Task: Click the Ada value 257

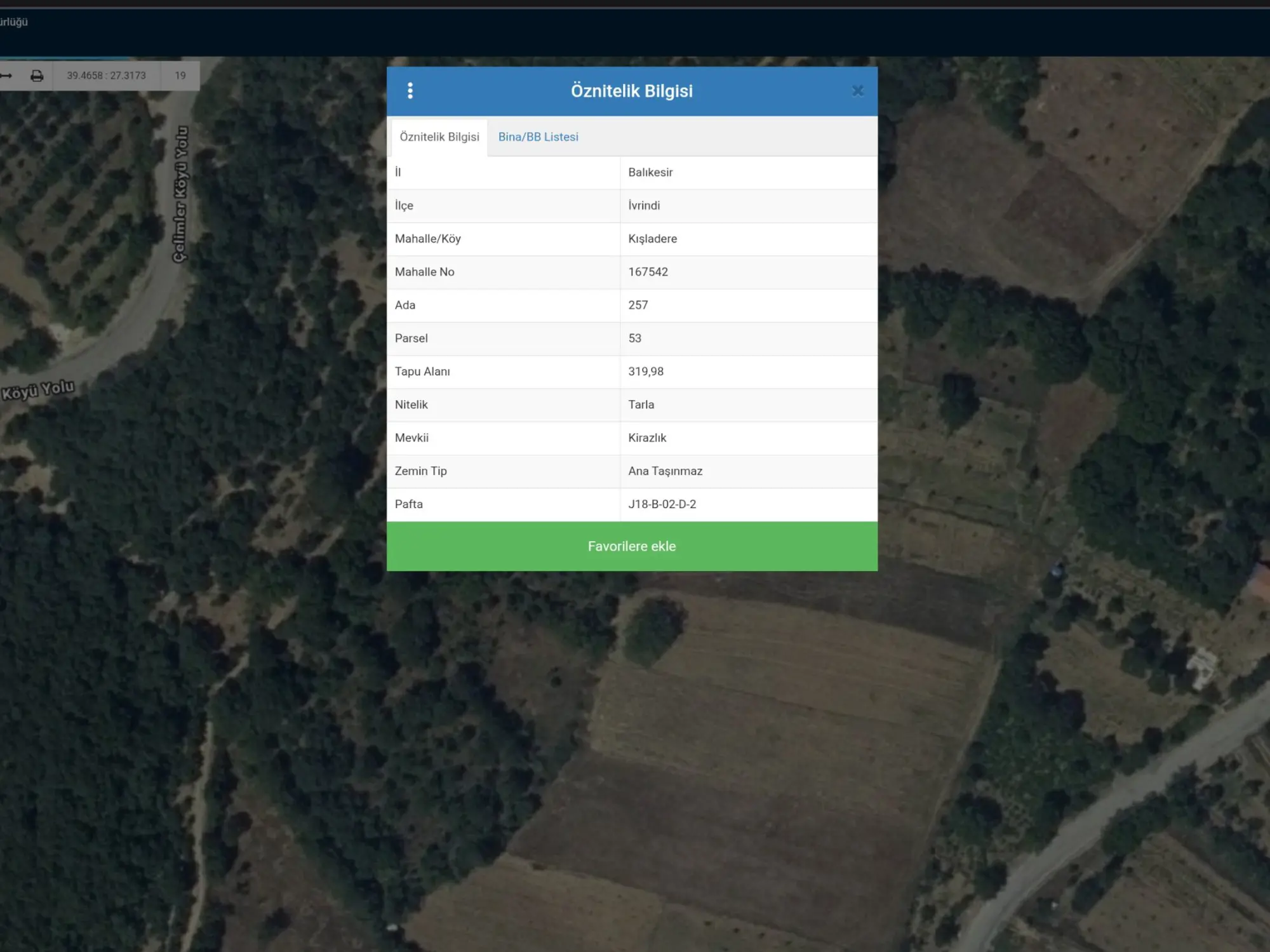Action: 638,305
